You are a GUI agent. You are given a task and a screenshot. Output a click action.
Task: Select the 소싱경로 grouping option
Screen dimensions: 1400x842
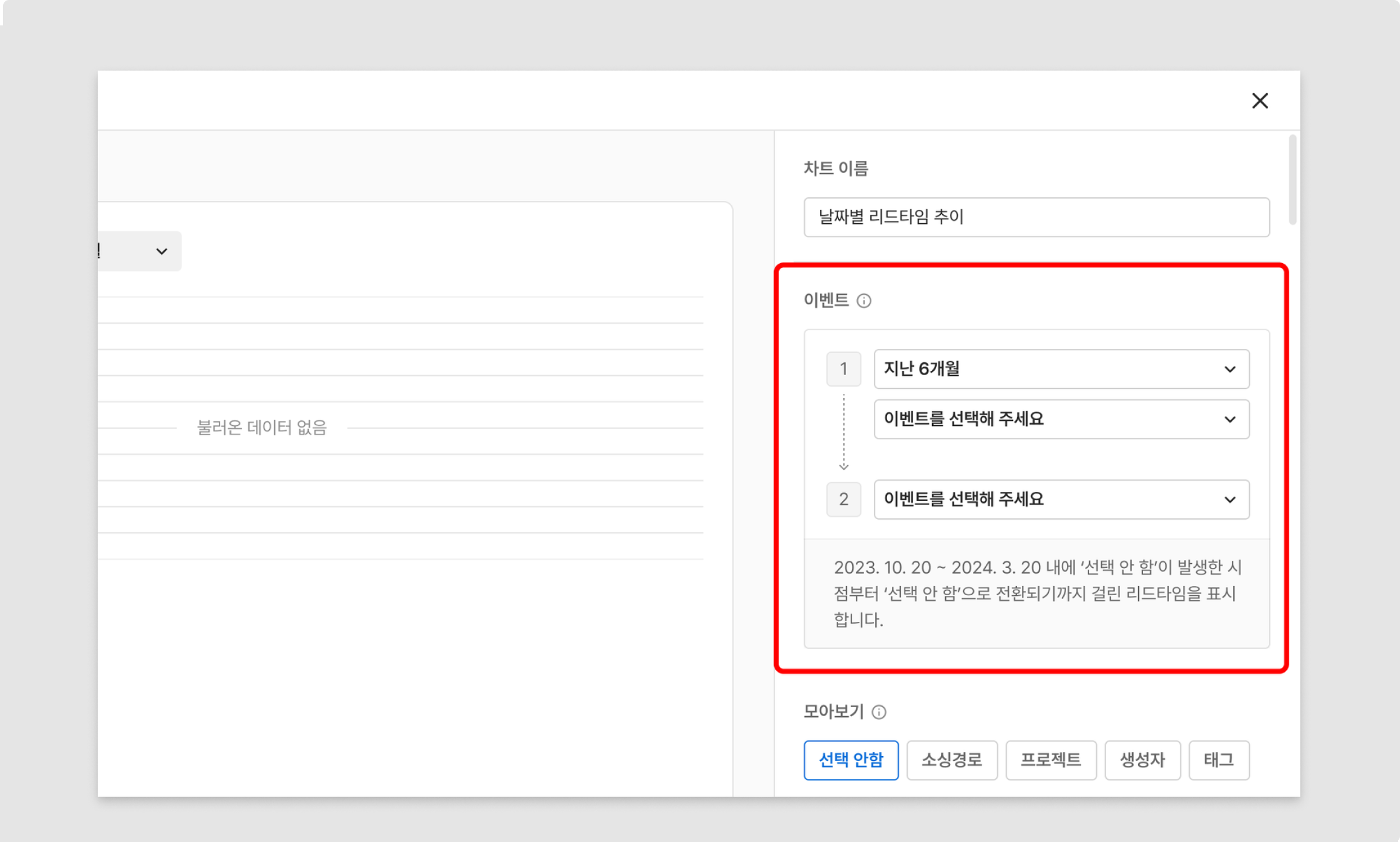(x=951, y=760)
